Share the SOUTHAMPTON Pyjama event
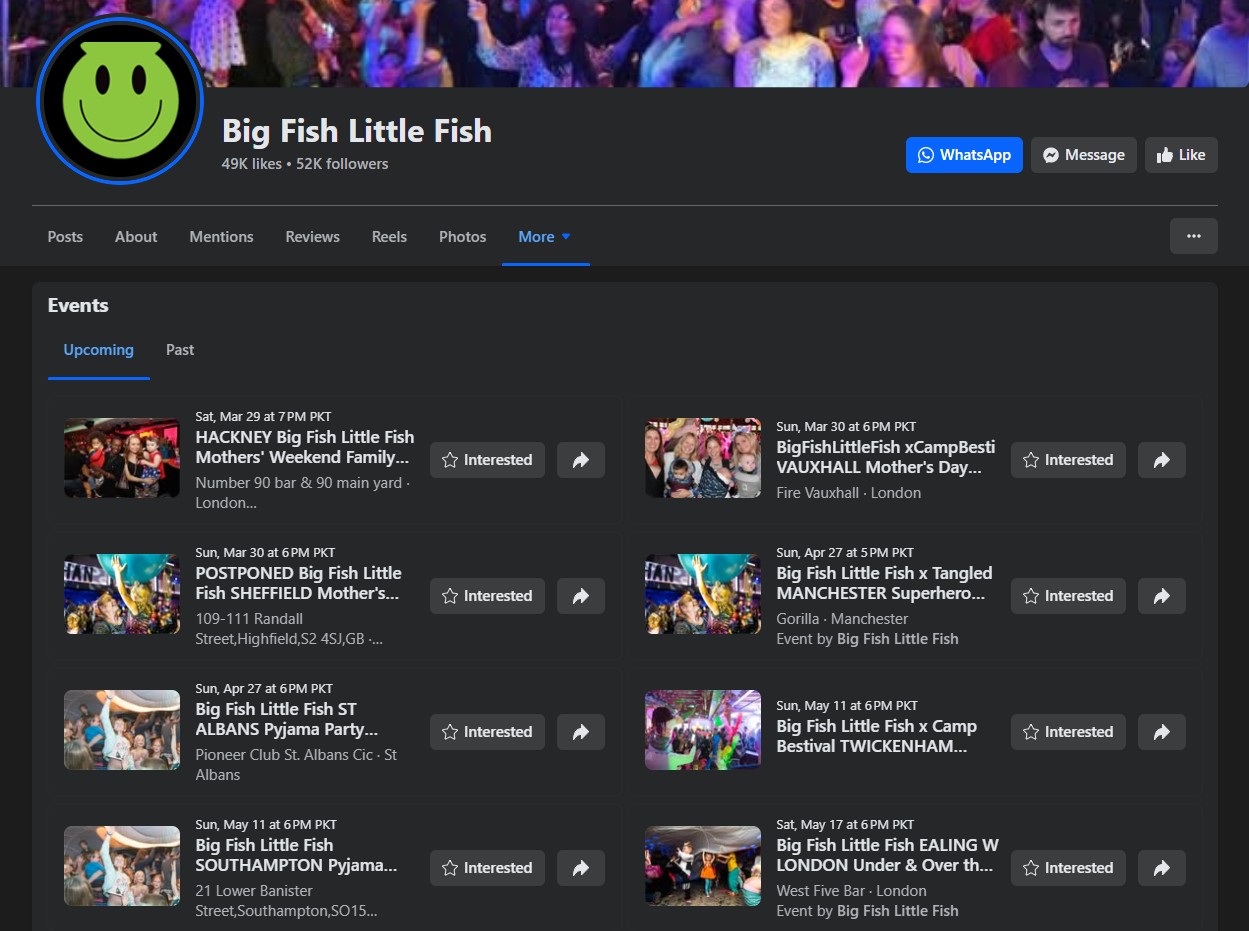The width and height of the screenshot is (1249, 931). (581, 868)
